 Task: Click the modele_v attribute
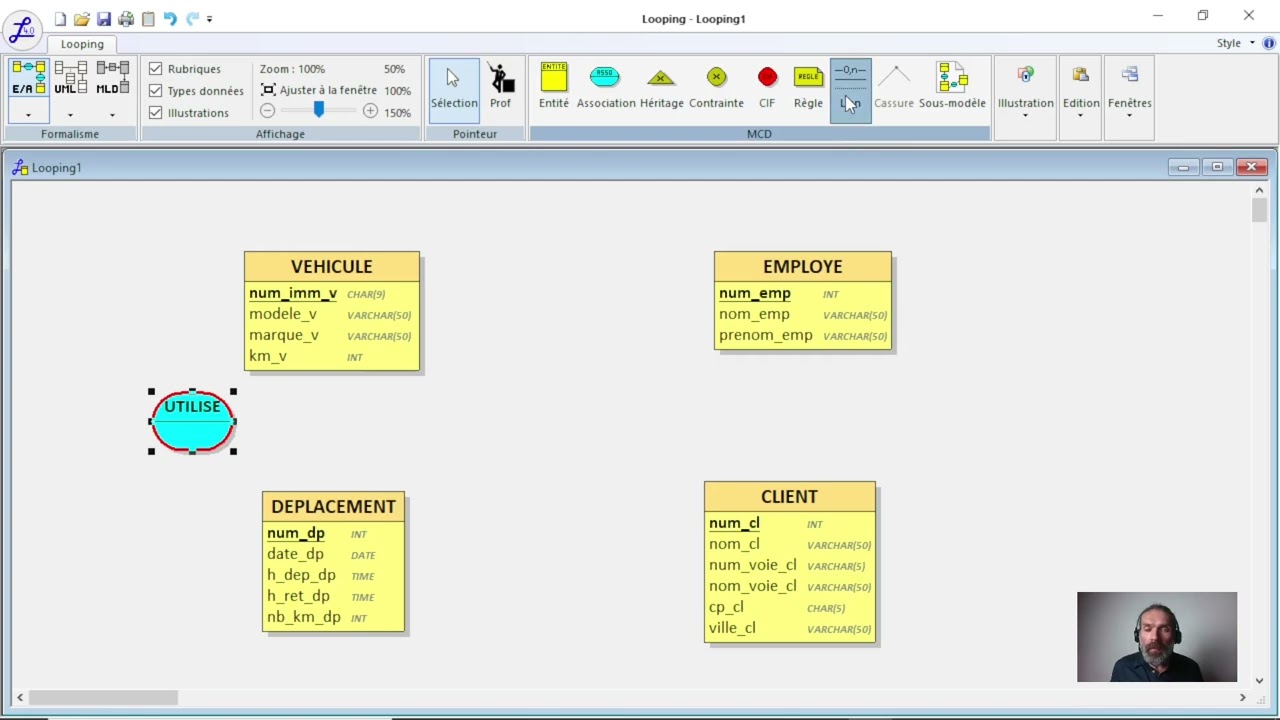click(x=283, y=314)
